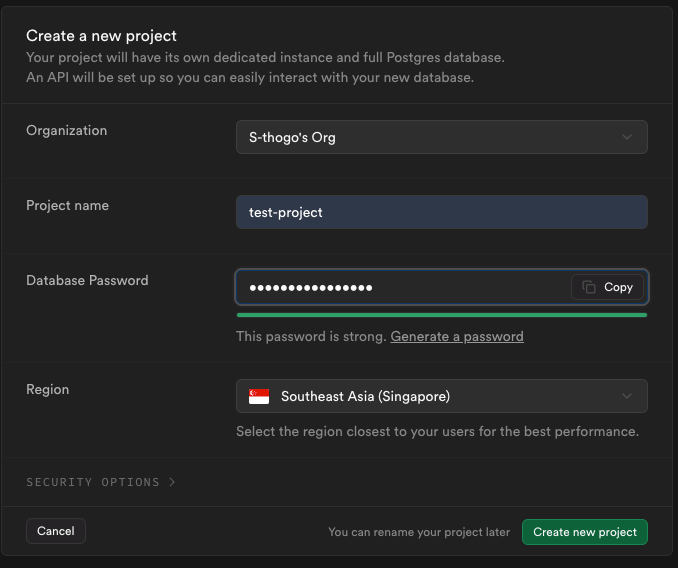Click the copy icon in the password field
Viewport: 678px width, 568px height.
(x=588, y=287)
